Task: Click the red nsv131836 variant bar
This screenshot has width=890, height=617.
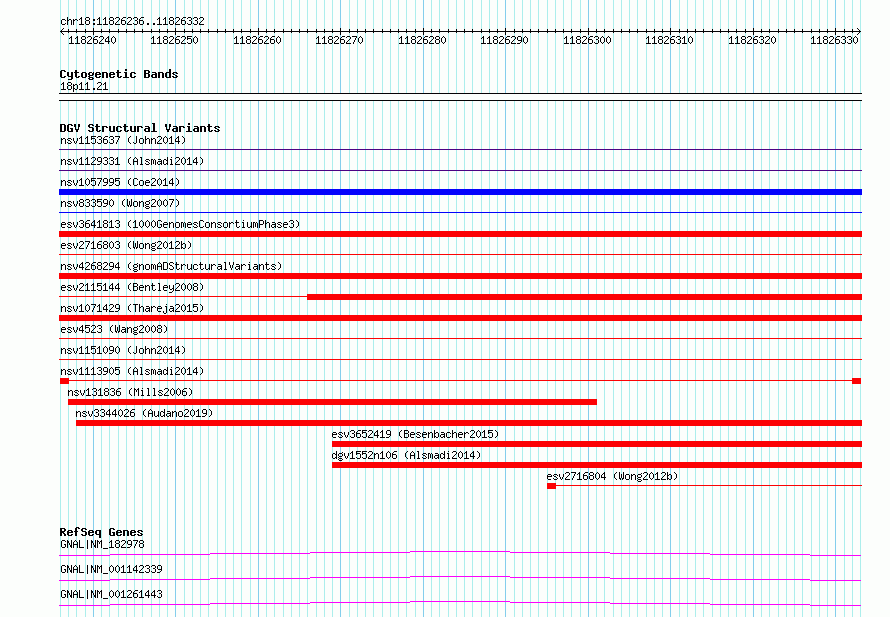Action: point(332,402)
